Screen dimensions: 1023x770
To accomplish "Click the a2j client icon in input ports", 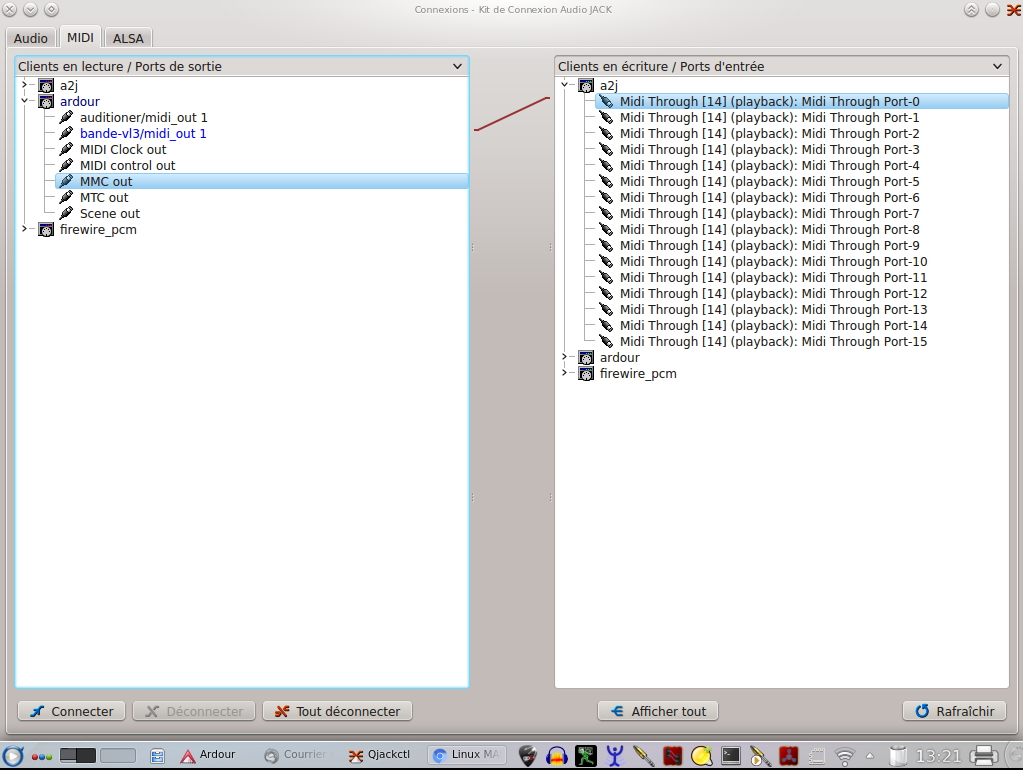I will [x=586, y=85].
